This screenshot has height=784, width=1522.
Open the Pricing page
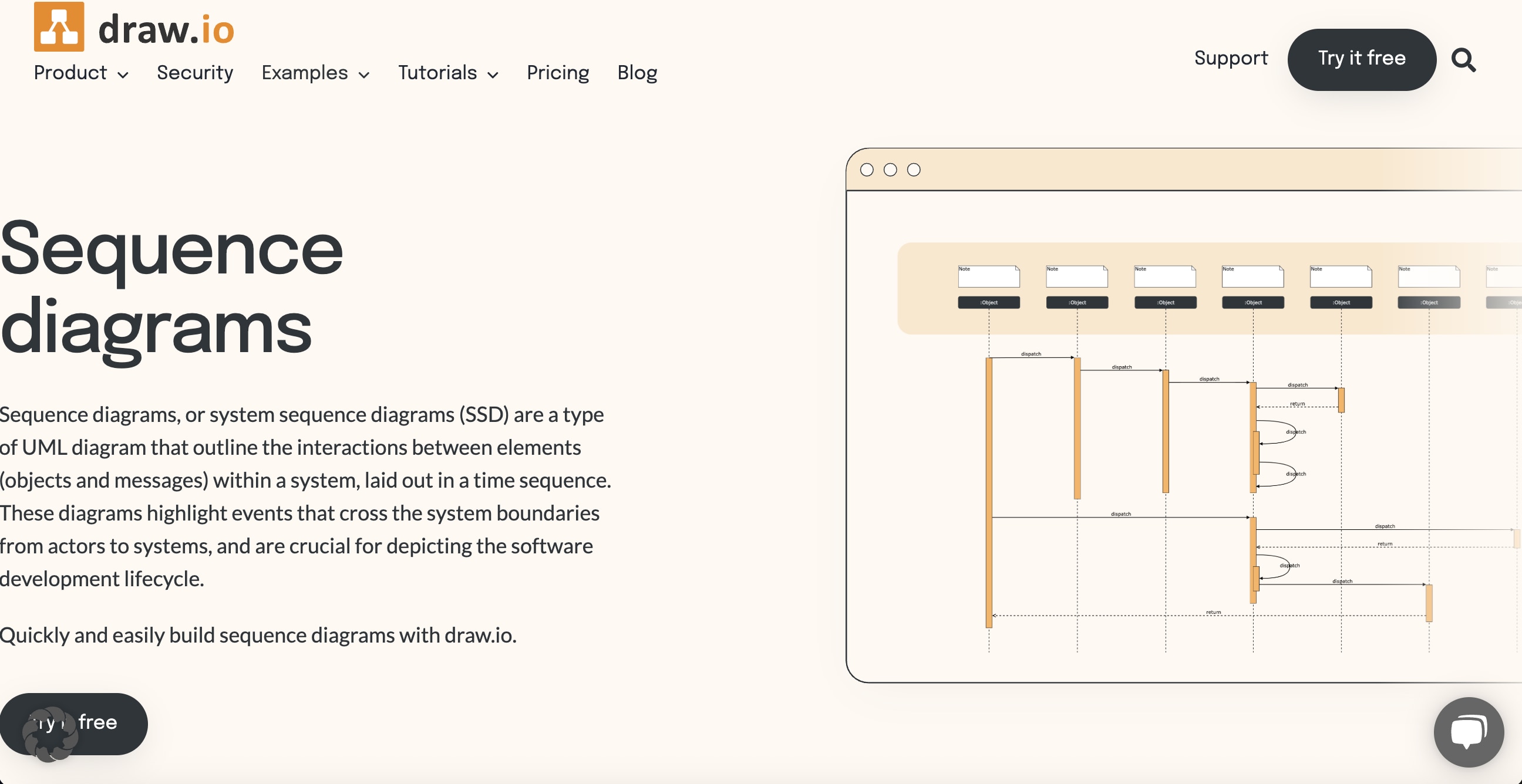(x=558, y=73)
